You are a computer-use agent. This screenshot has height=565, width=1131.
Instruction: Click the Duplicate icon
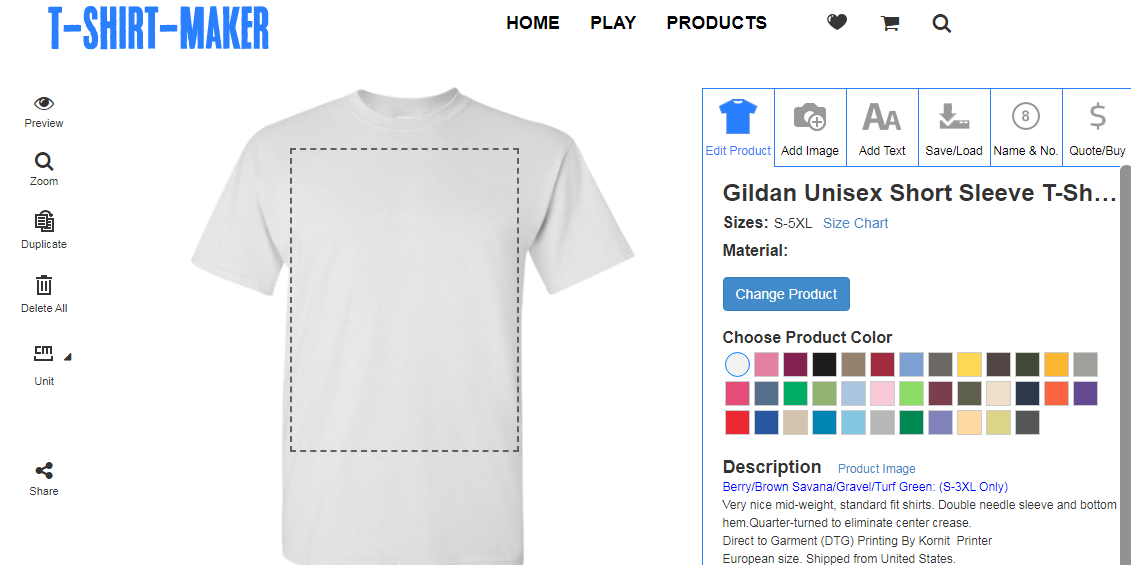click(44, 222)
